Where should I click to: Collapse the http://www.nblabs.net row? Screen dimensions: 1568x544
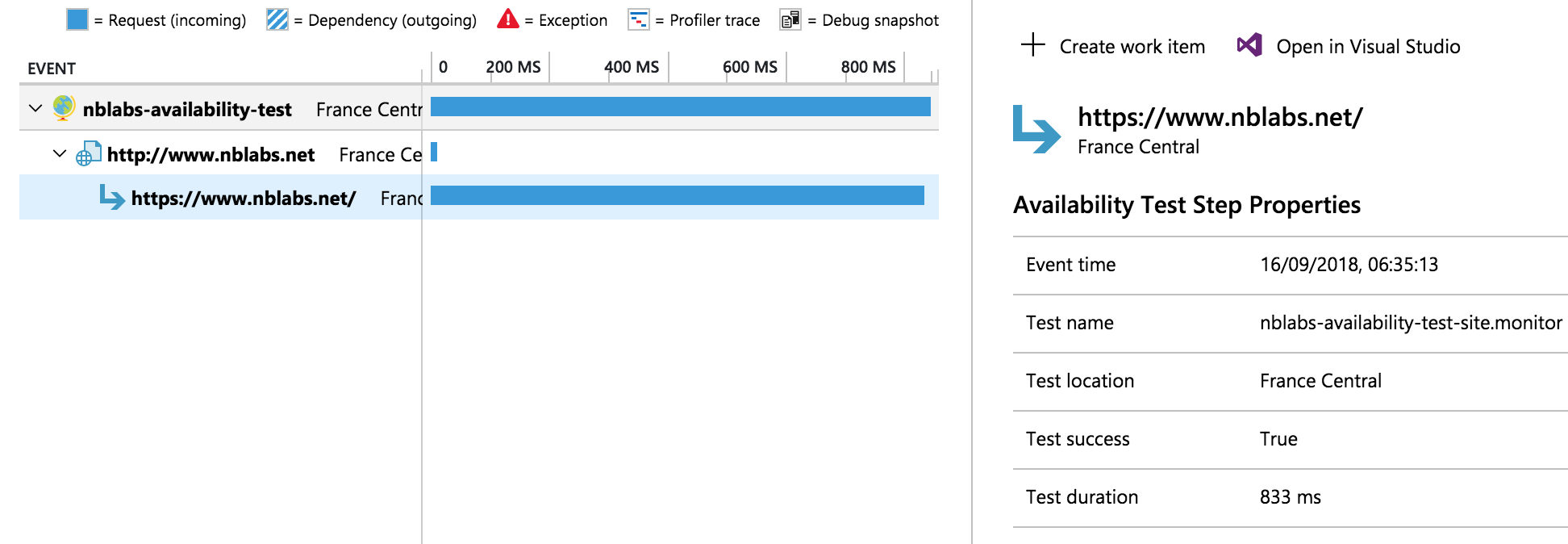tap(59, 153)
